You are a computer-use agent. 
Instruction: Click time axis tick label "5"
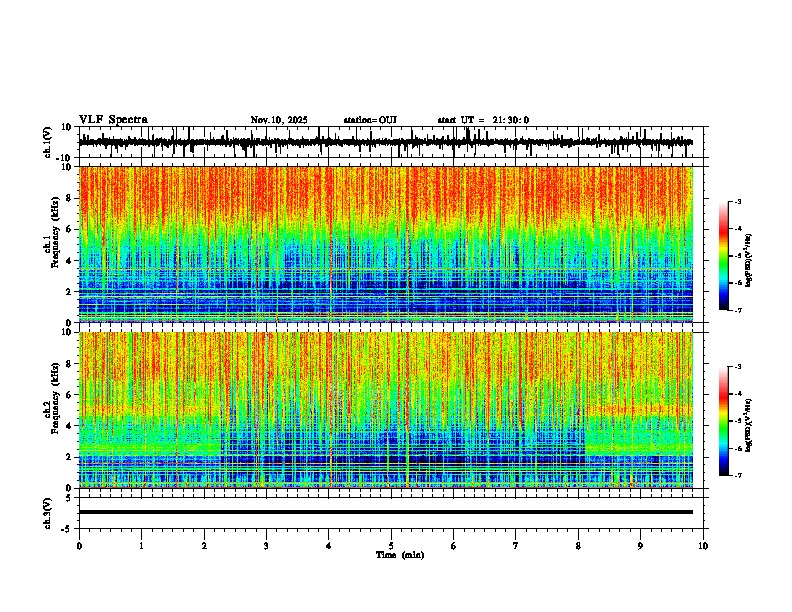tap(391, 546)
